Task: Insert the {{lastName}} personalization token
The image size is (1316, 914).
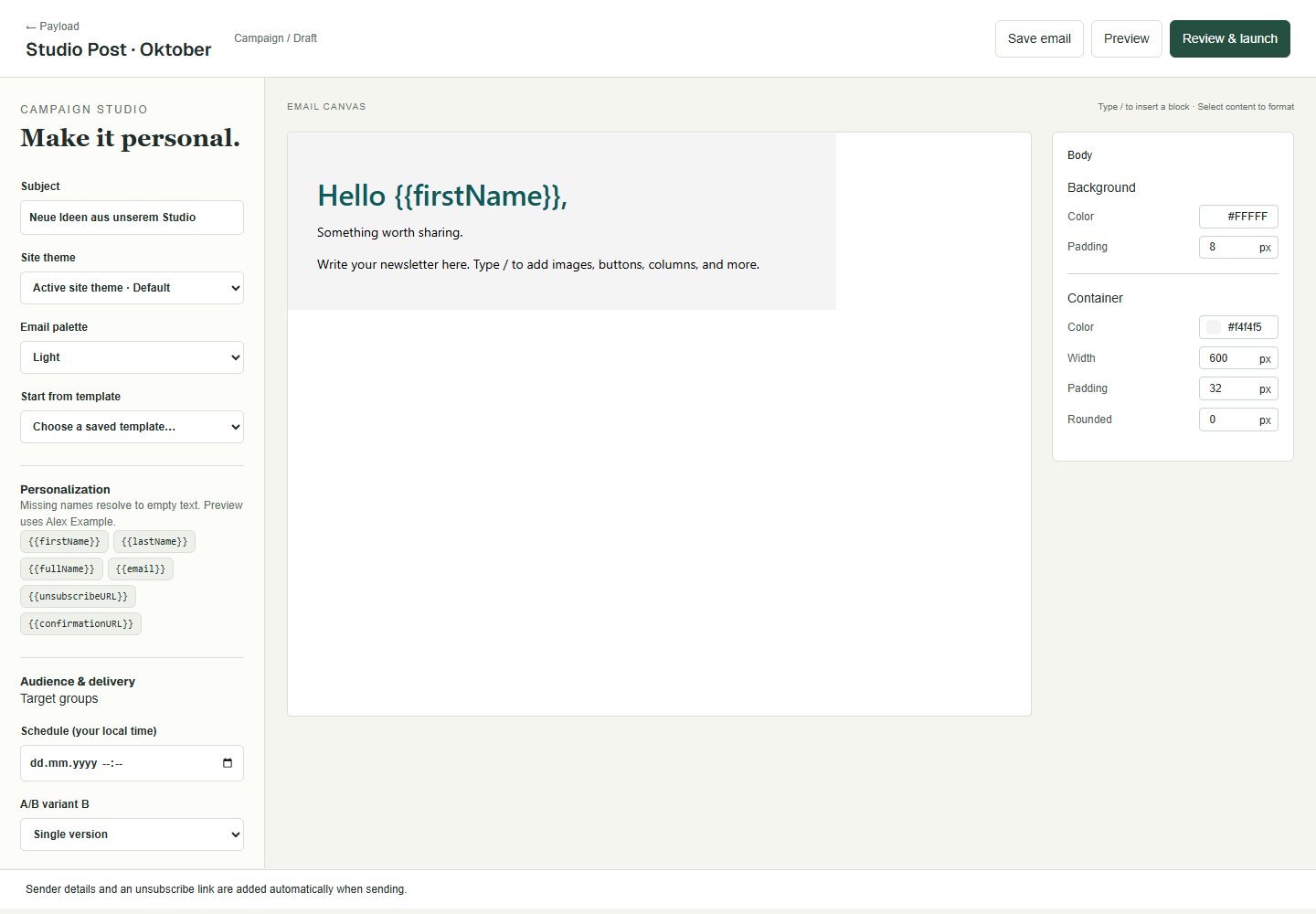Action: [154, 542]
